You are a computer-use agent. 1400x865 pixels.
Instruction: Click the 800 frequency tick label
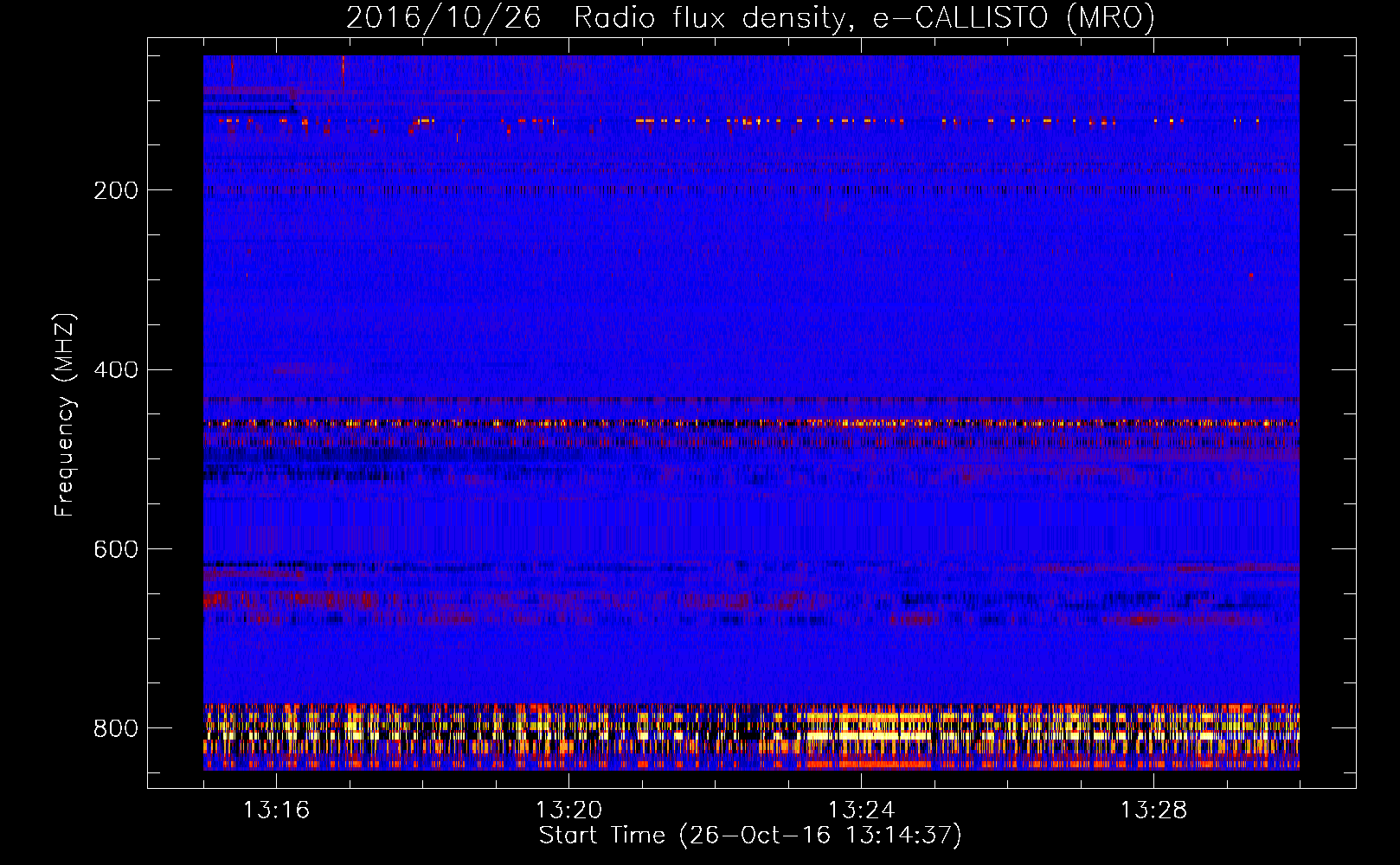point(116,728)
